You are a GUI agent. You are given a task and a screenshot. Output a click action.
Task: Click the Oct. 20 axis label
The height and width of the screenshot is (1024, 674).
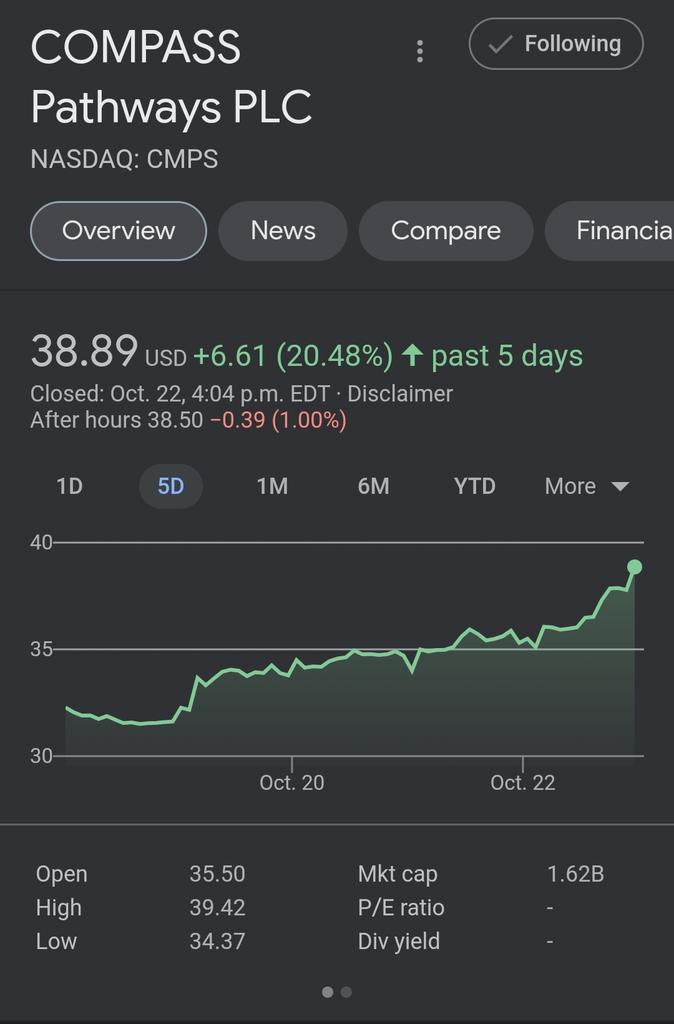pyautogui.click(x=292, y=782)
